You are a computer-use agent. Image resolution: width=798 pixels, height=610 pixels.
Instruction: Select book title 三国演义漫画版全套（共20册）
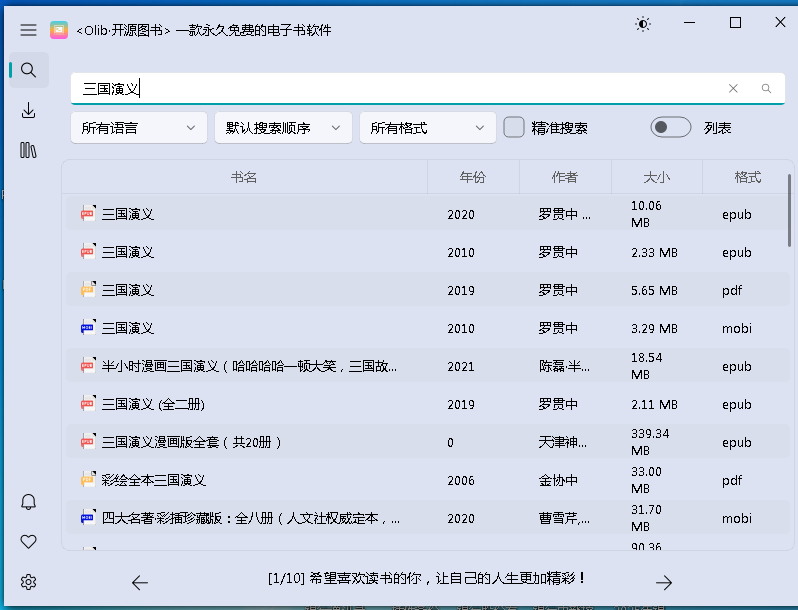(x=191, y=443)
